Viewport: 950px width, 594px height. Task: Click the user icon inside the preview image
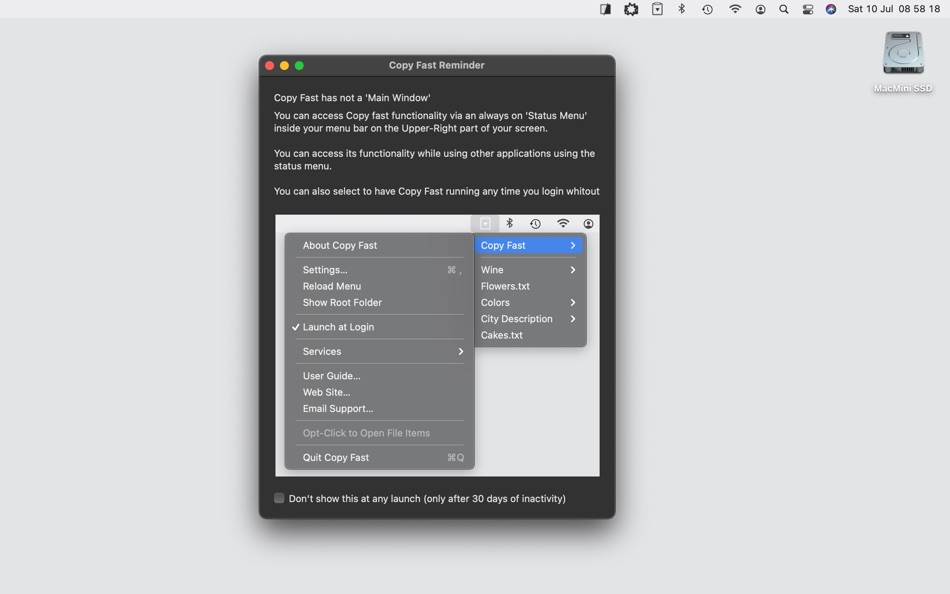(x=588, y=224)
